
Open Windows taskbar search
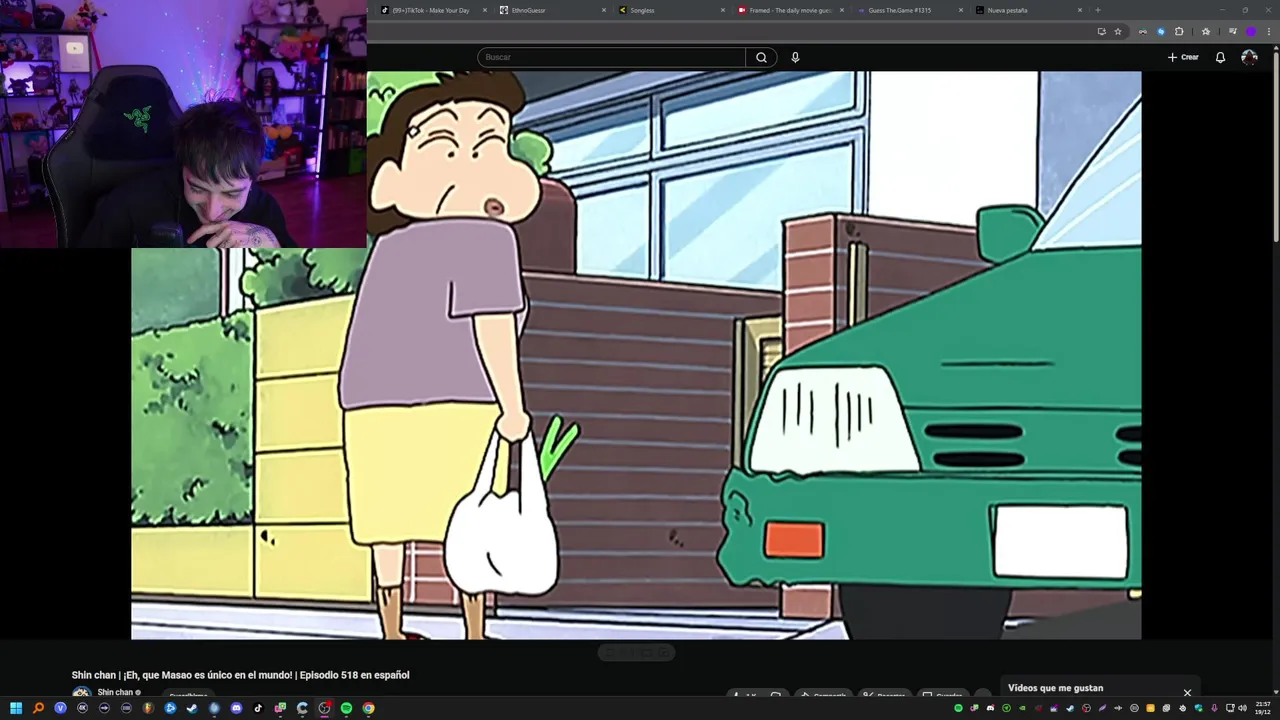(38, 708)
